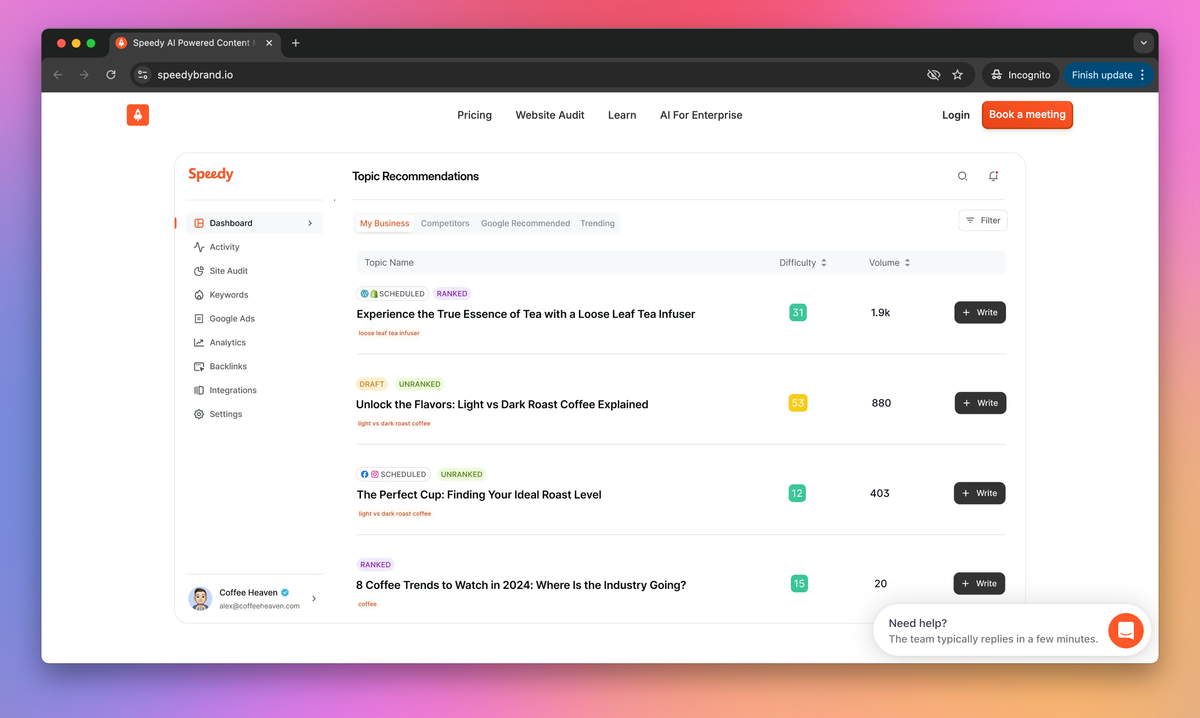The height and width of the screenshot is (718, 1200).
Task: Open the Filter dropdown button
Action: (x=983, y=220)
